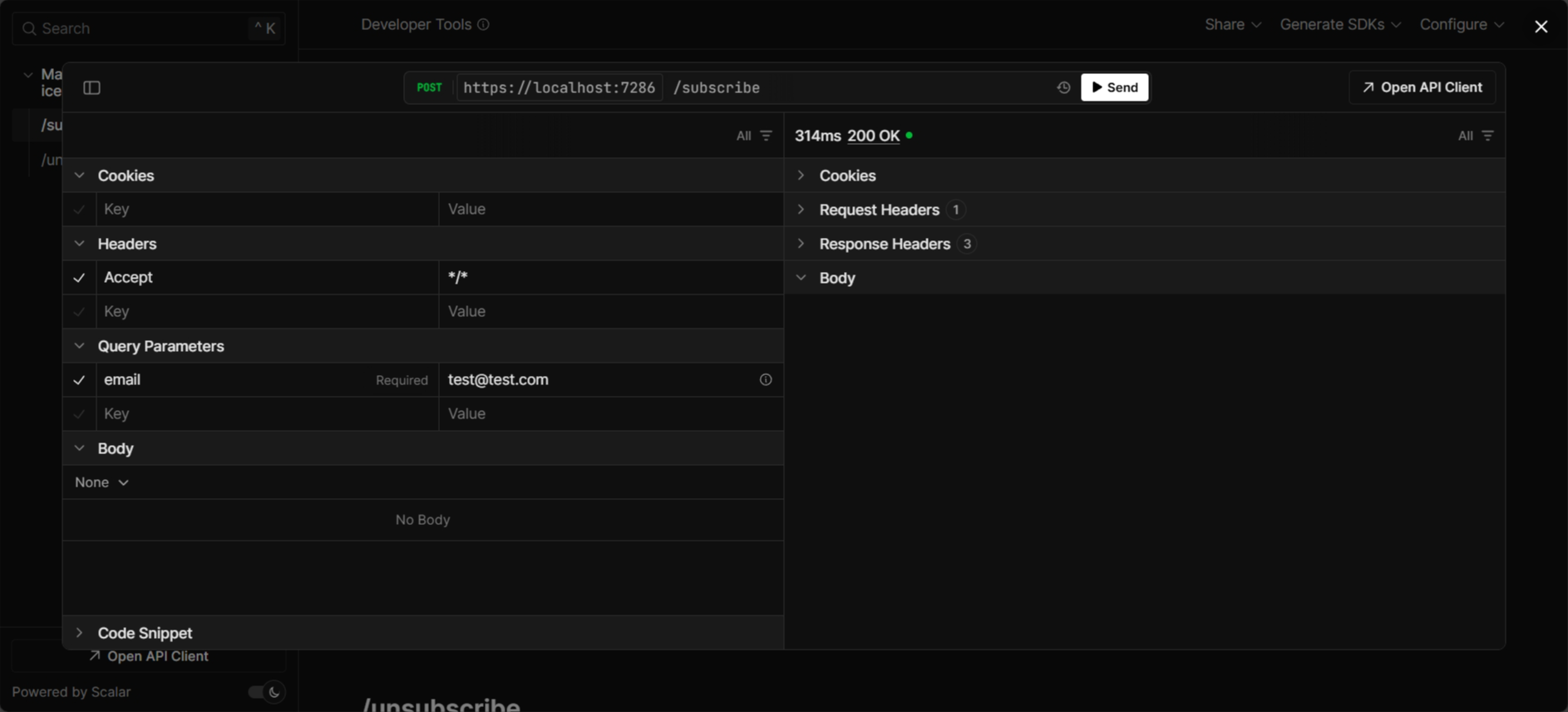Click the 200 OK status link
Viewport: 1568px width, 712px height.
click(873, 136)
